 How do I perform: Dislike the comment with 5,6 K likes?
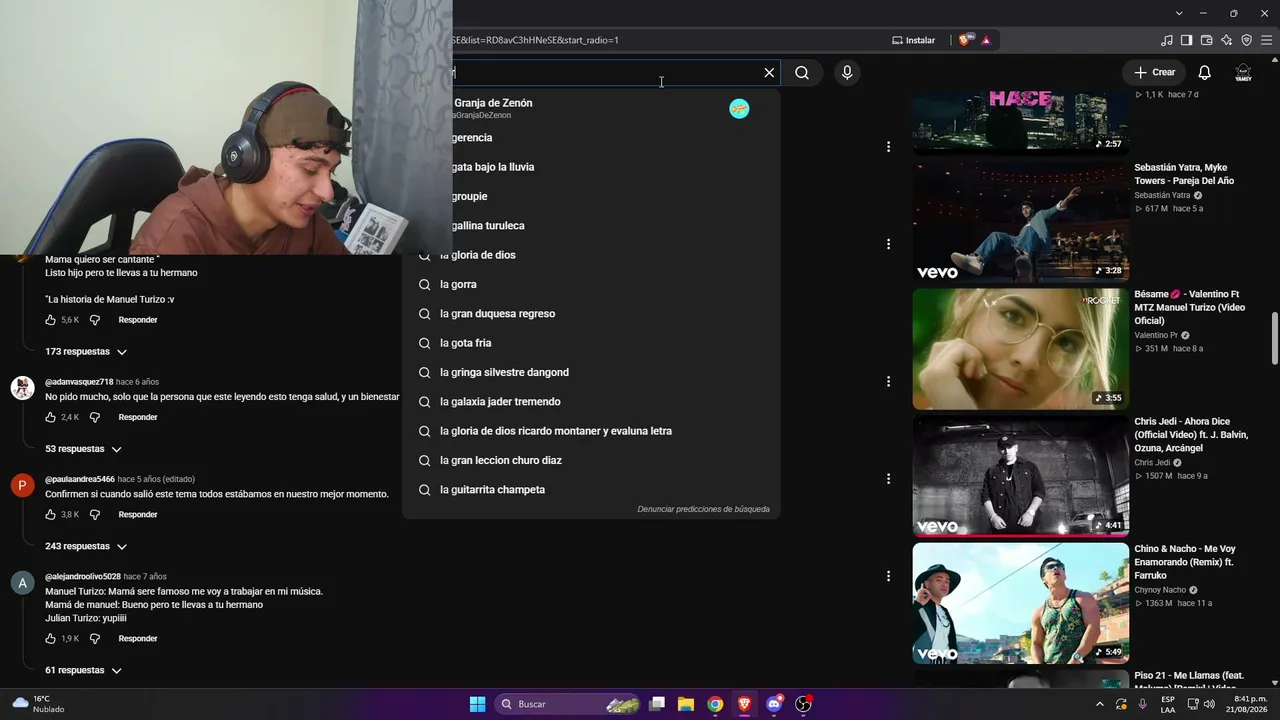coord(95,320)
